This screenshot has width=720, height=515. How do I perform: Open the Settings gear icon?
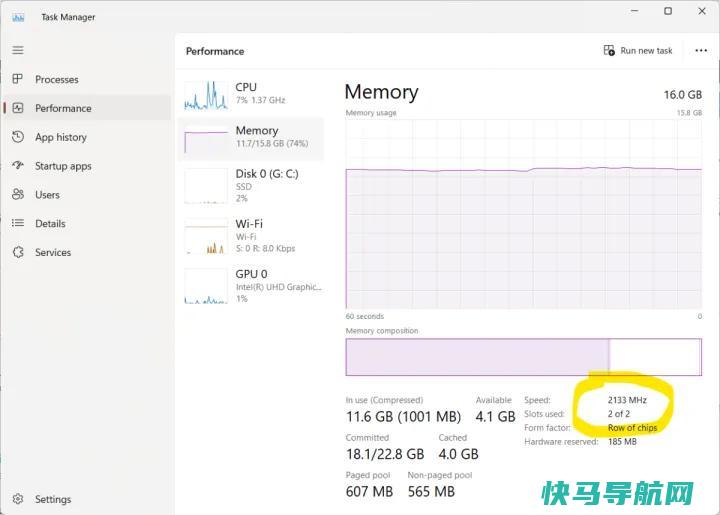(x=18, y=499)
